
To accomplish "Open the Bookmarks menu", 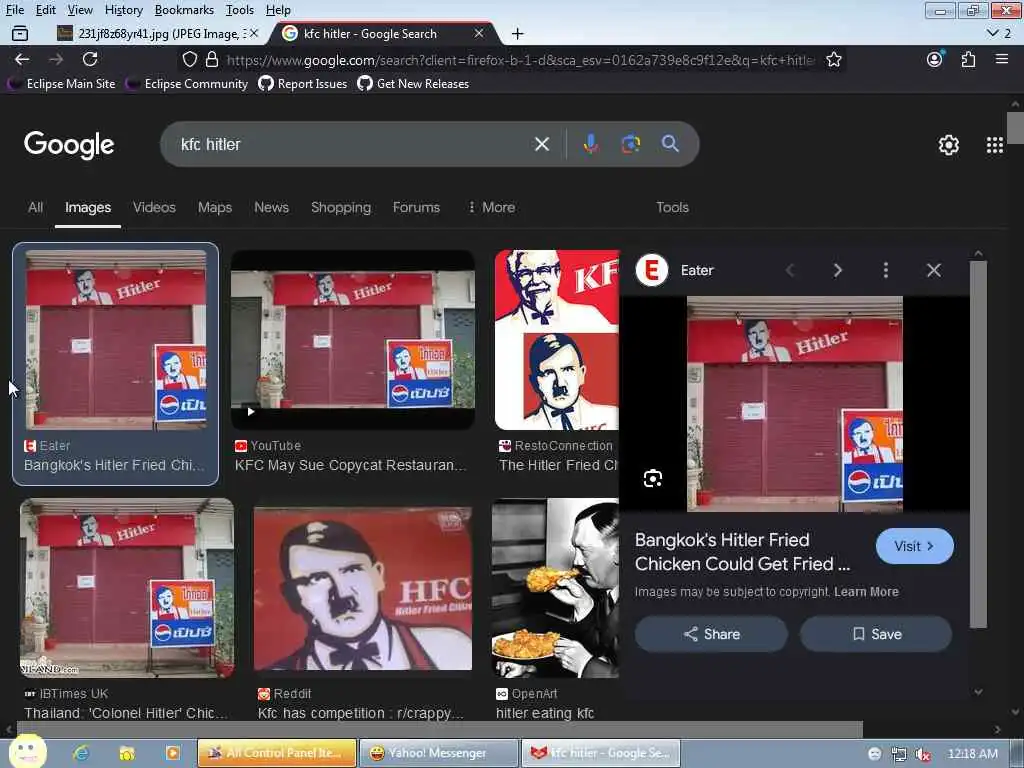I will 184,10.
